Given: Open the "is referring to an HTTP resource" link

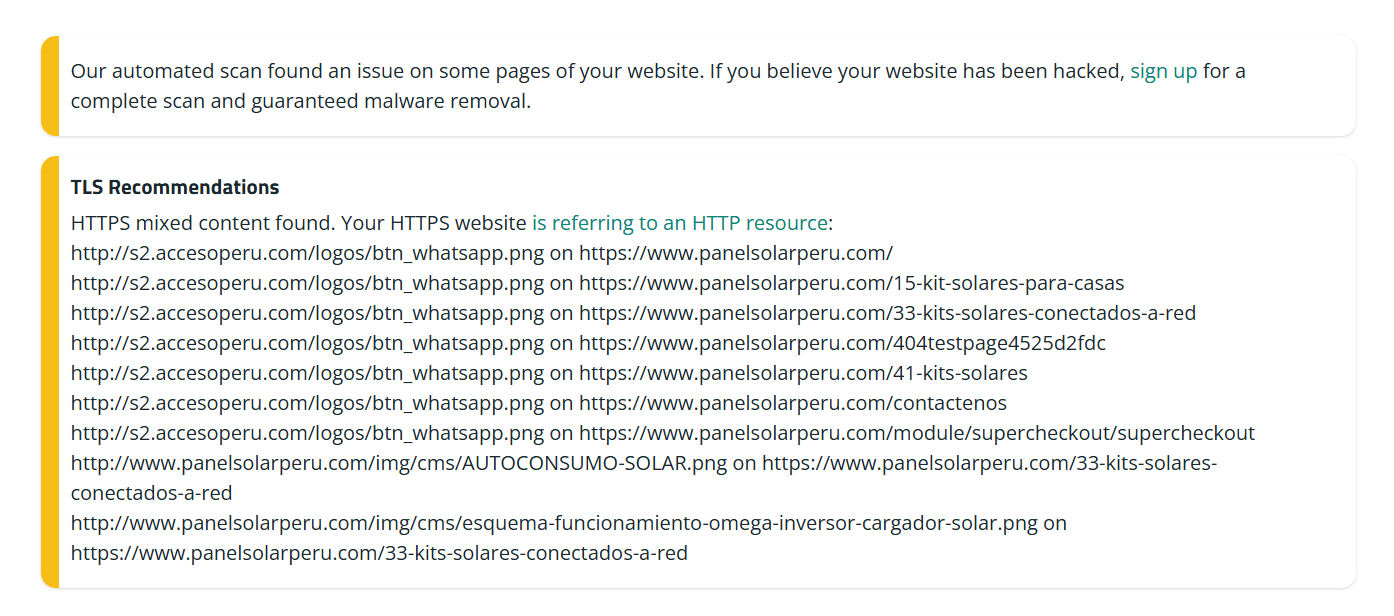Looking at the screenshot, I should [x=680, y=222].
